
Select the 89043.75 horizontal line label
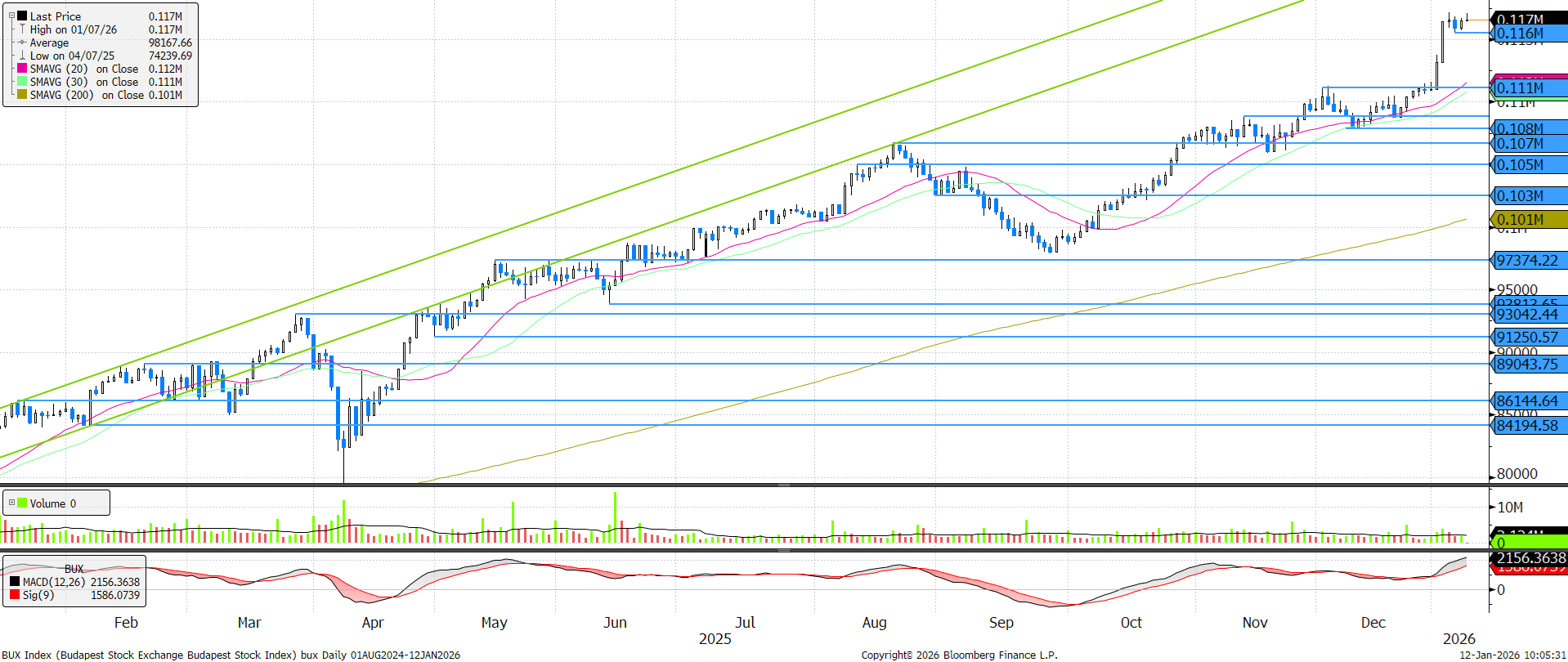point(1527,365)
